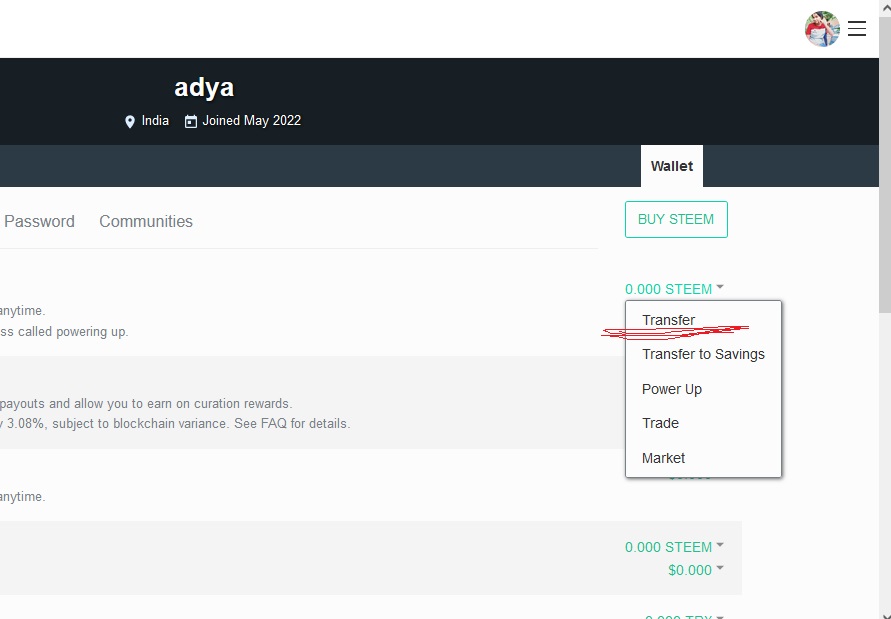Click the Joined May 2022 text
The height and width of the screenshot is (619, 891).
[252, 121]
